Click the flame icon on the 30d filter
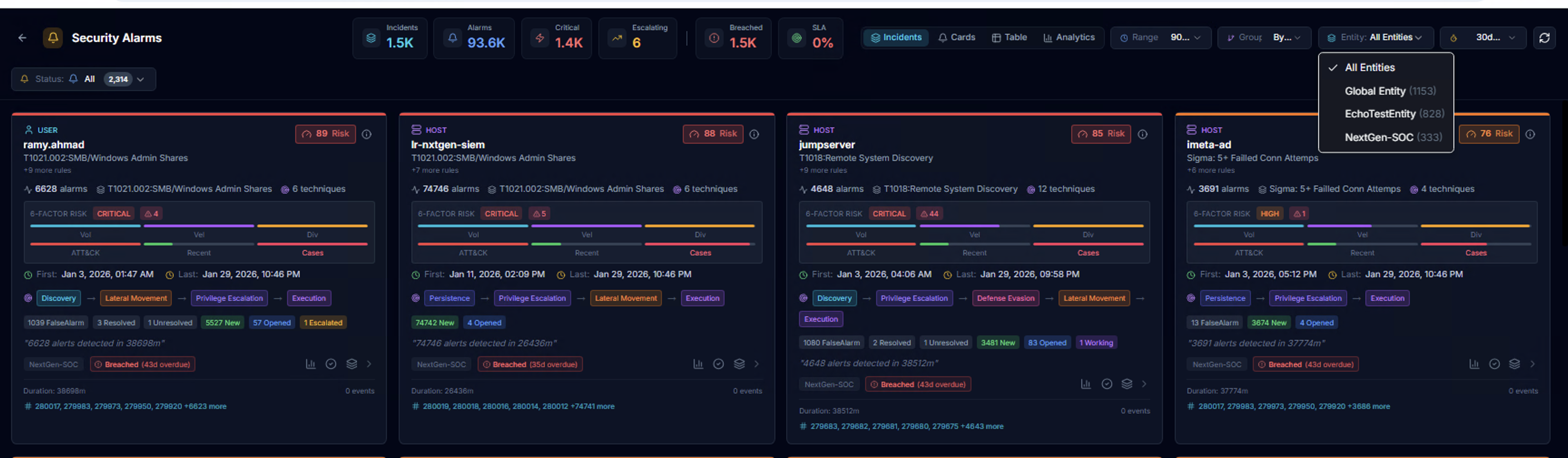 [x=1455, y=38]
